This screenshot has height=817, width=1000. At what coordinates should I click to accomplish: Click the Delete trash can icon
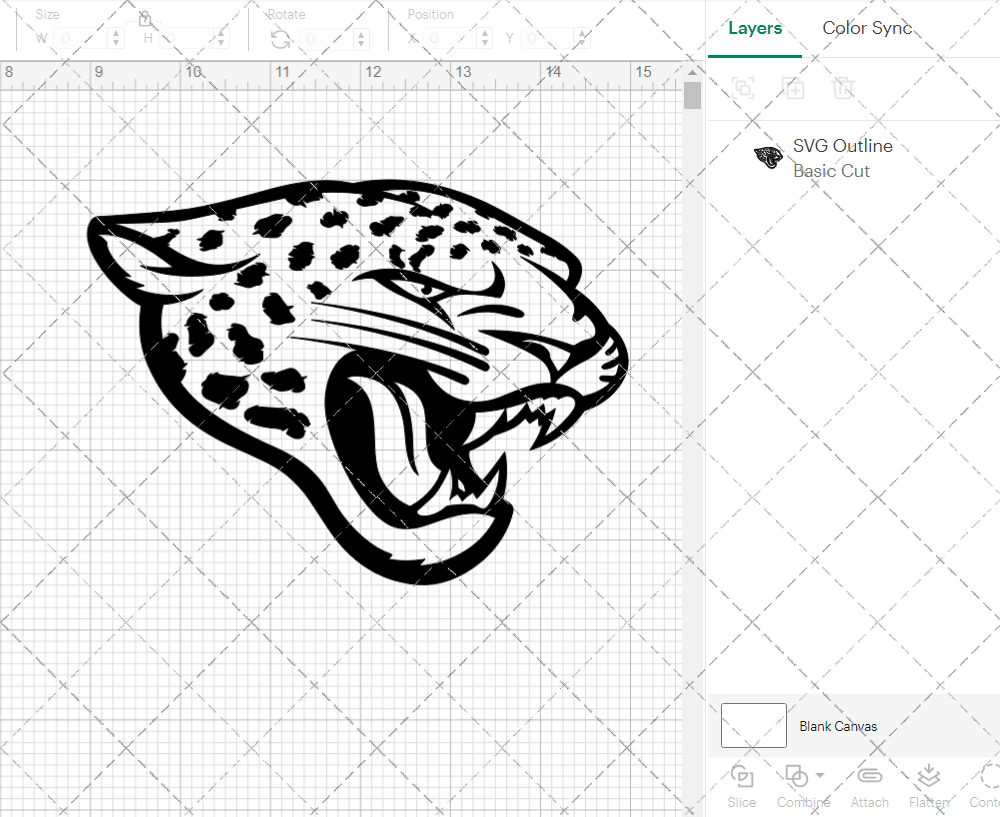pyautogui.click(x=843, y=88)
